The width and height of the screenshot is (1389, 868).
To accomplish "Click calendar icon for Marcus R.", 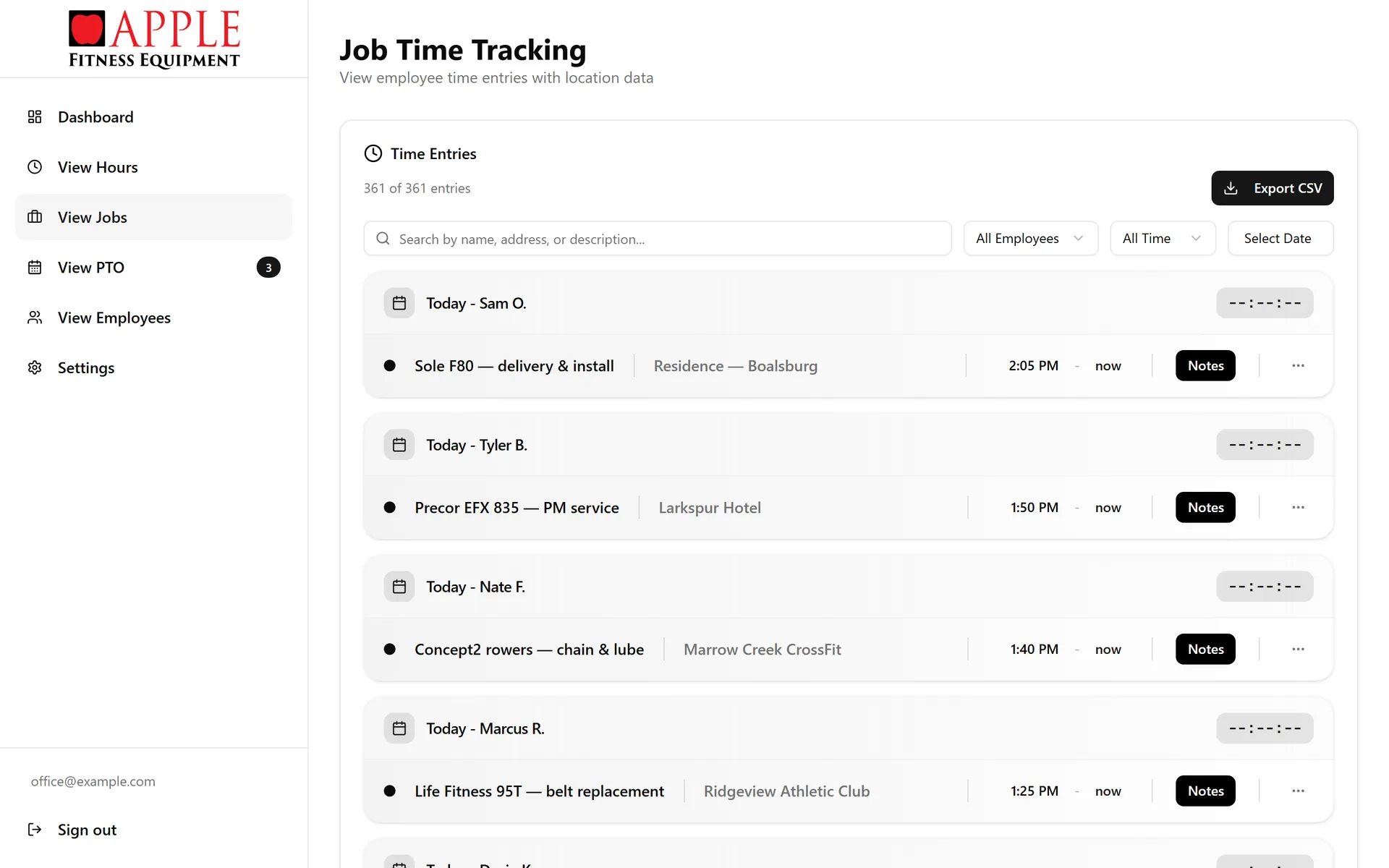I will (399, 728).
